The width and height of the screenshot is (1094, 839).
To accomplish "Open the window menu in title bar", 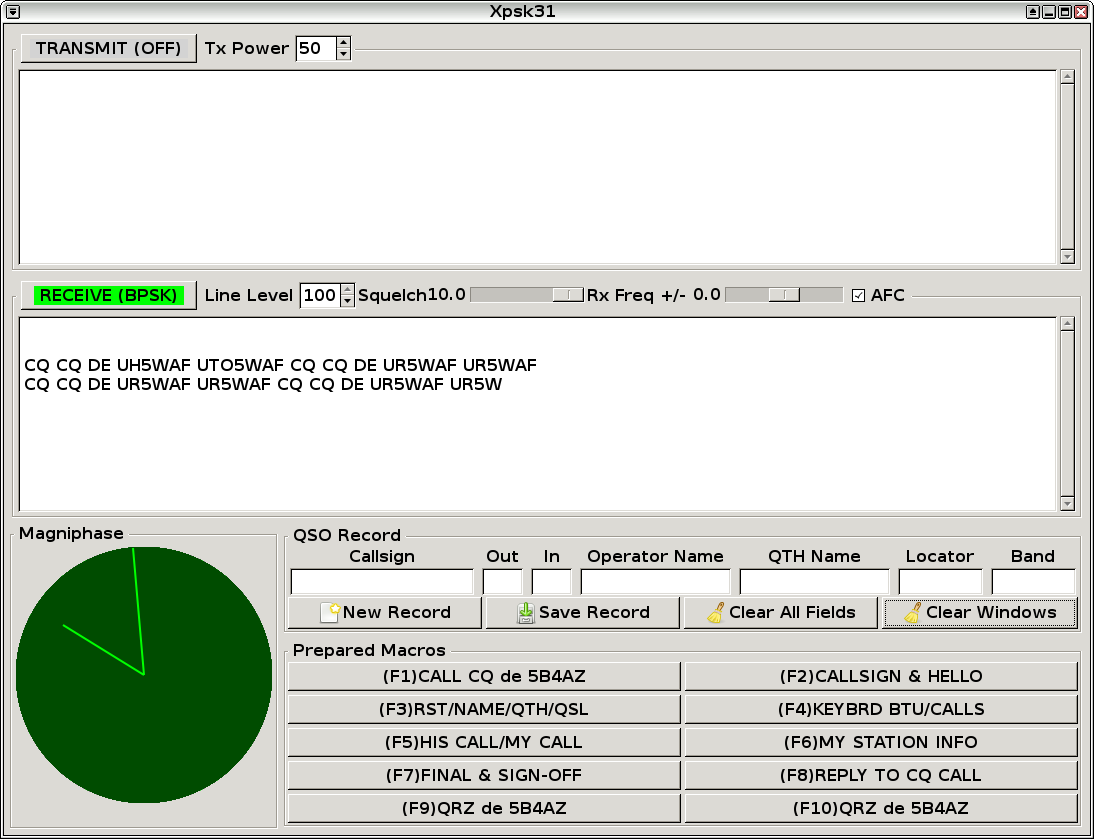I will (13, 12).
